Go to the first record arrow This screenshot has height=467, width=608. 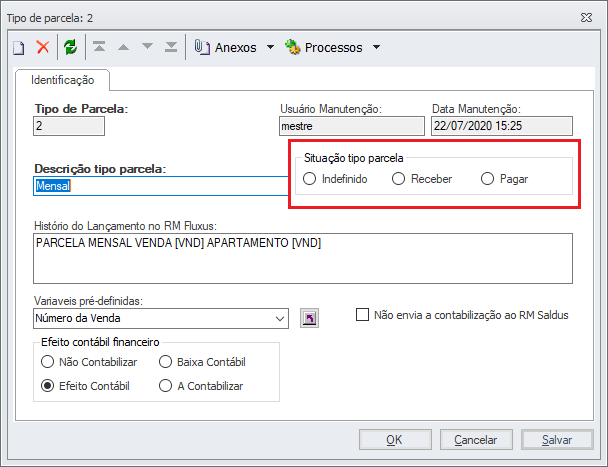click(x=99, y=47)
